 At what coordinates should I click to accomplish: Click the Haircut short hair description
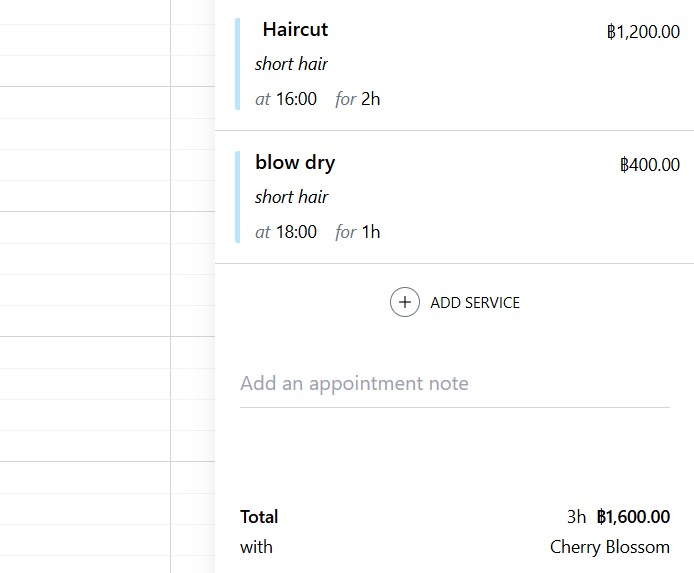coord(291,64)
